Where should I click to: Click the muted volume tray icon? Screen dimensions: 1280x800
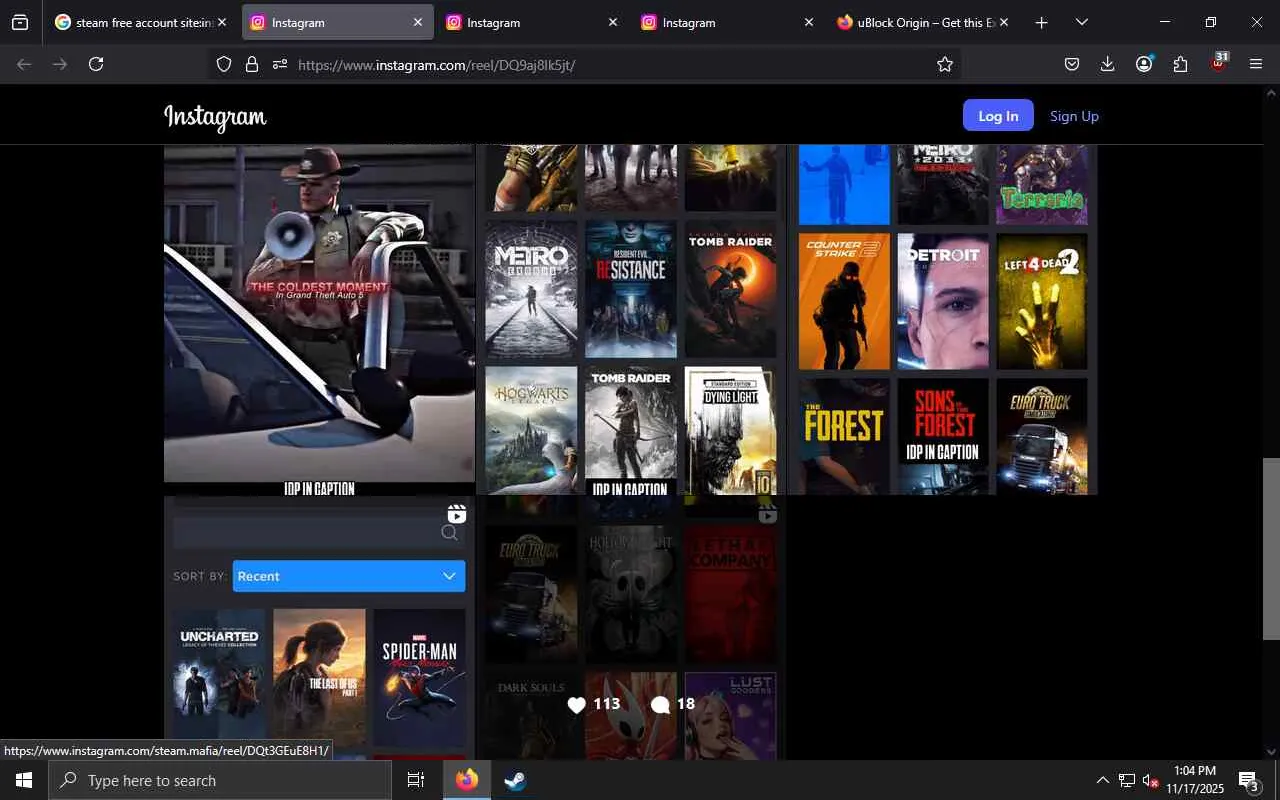click(1150, 780)
